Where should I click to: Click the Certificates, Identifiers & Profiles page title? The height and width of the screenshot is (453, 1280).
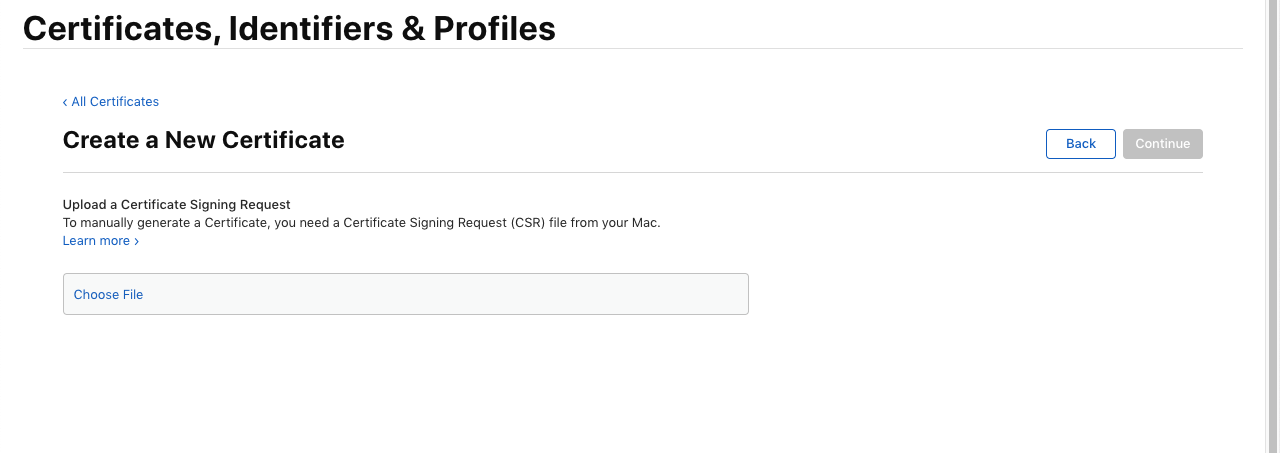click(289, 29)
